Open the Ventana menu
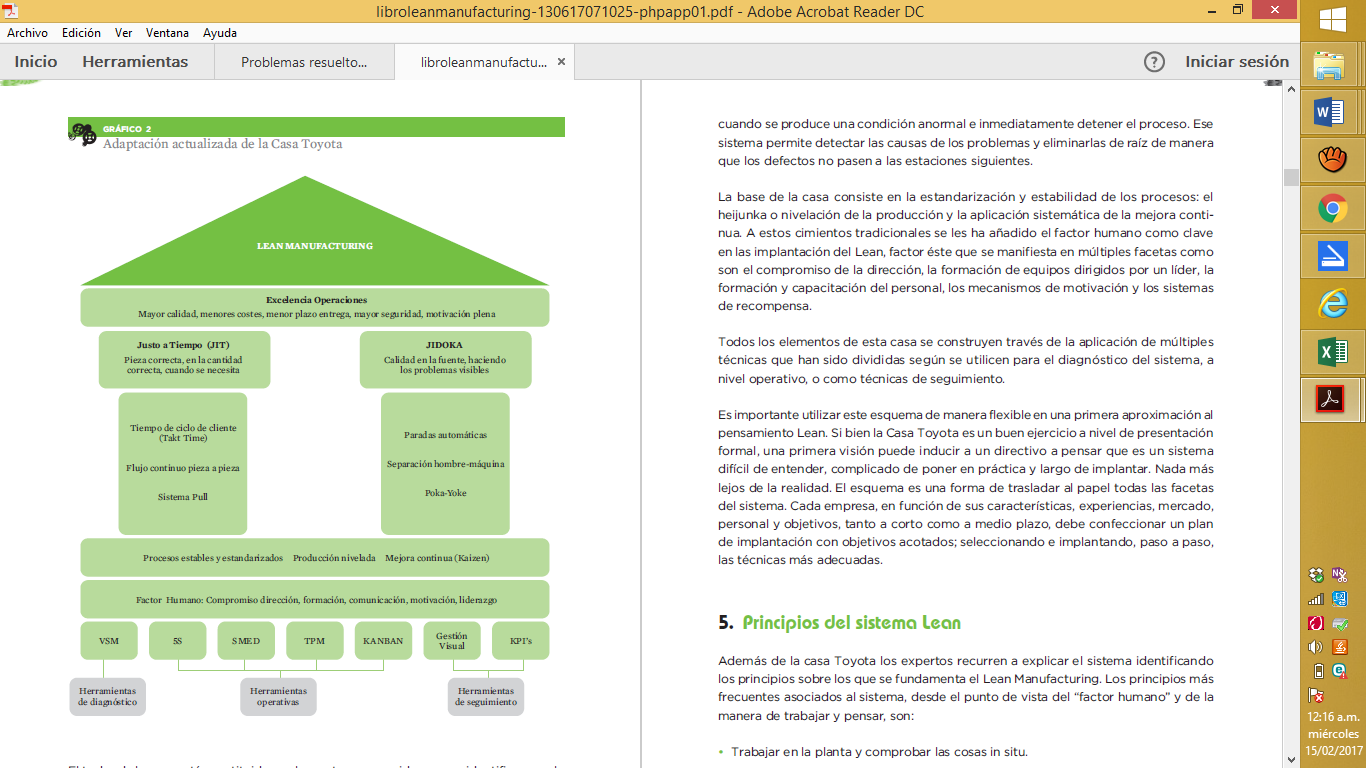Viewport: 1366px width, 768px height. 167,33
